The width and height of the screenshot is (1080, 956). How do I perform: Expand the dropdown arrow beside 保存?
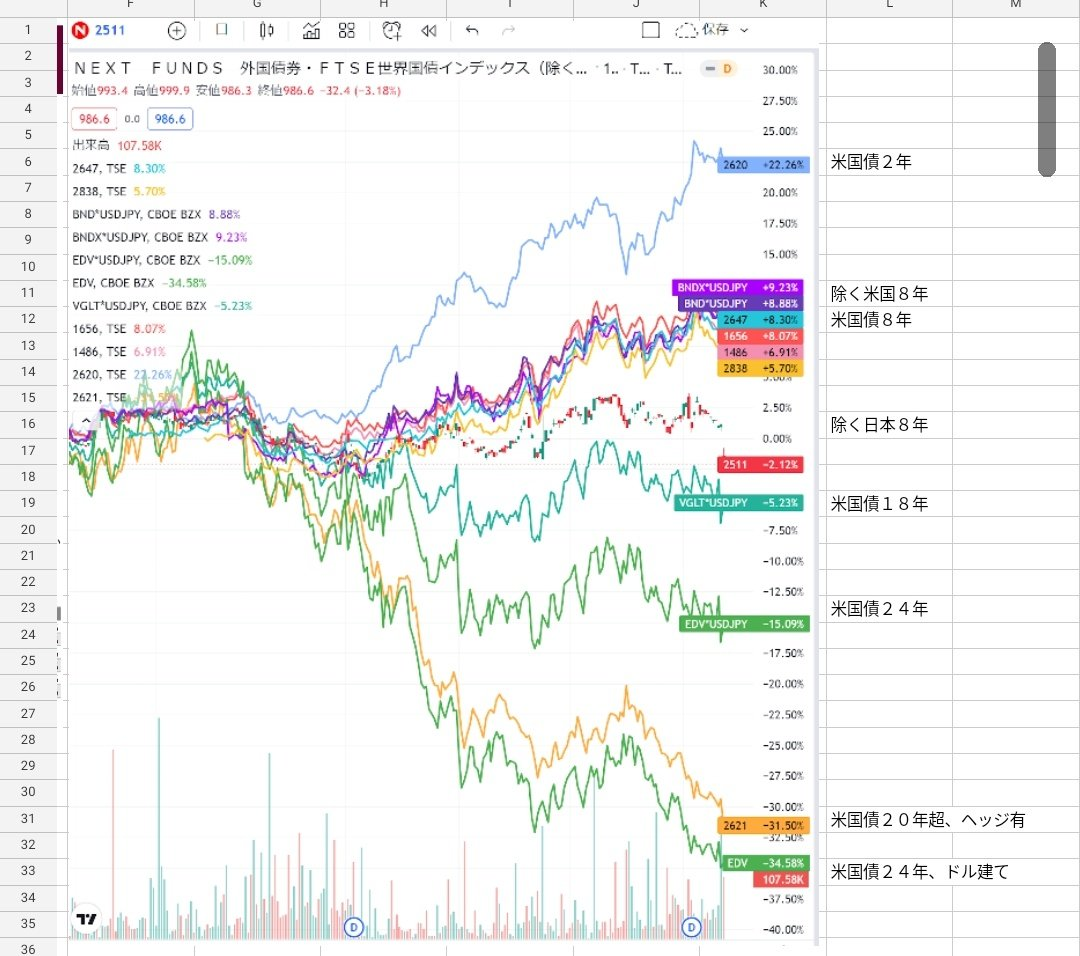coord(745,30)
